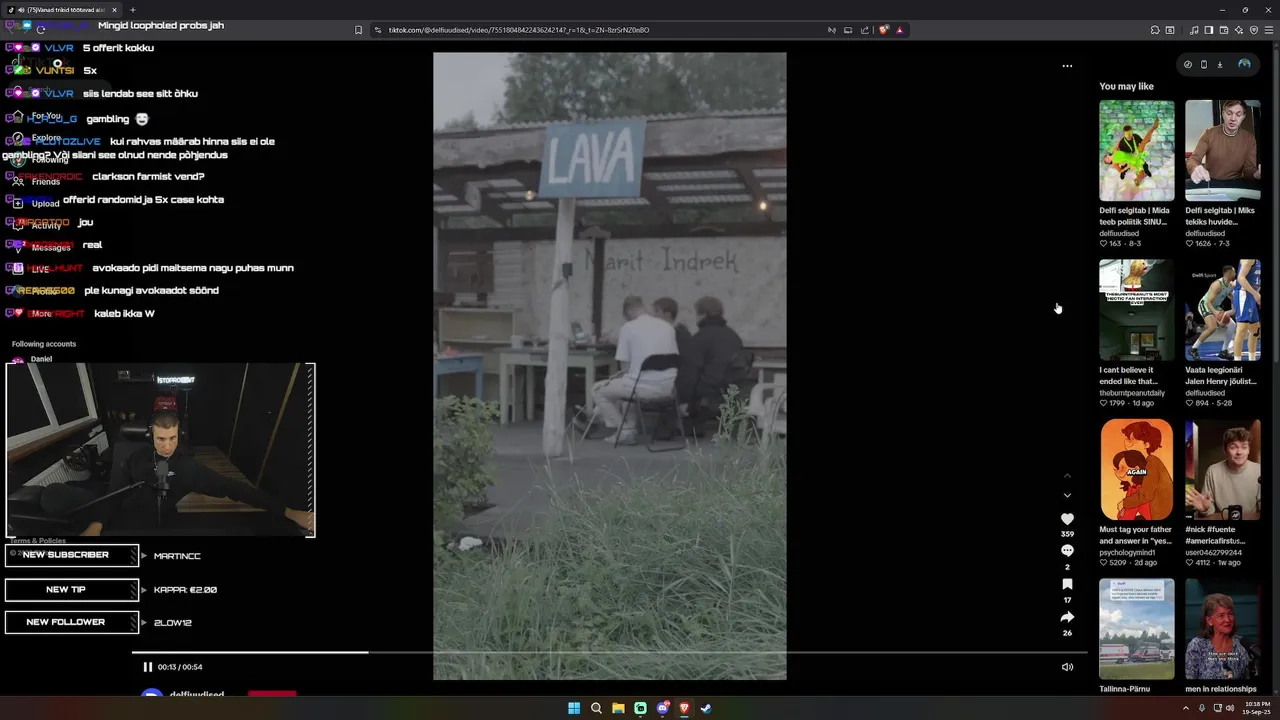Click the download desktop app icon
The image size is (1280, 720).
pyautogui.click(x=1220, y=64)
